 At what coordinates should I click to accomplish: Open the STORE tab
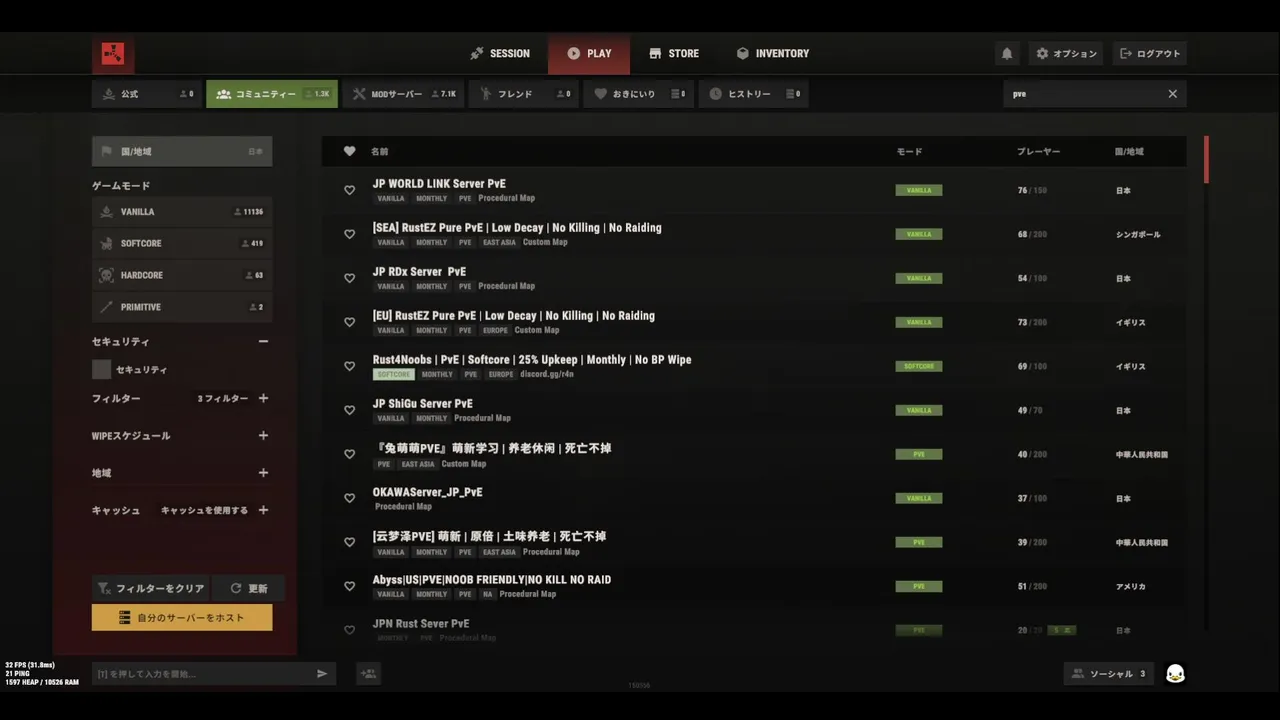click(674, 54)
